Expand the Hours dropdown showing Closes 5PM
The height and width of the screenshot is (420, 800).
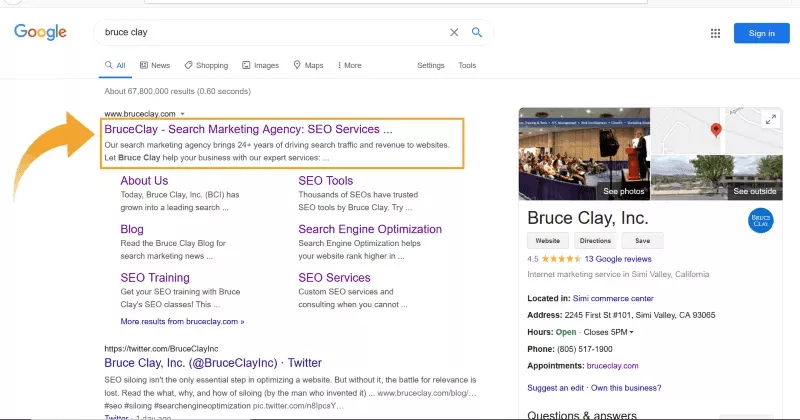(631, 332)
